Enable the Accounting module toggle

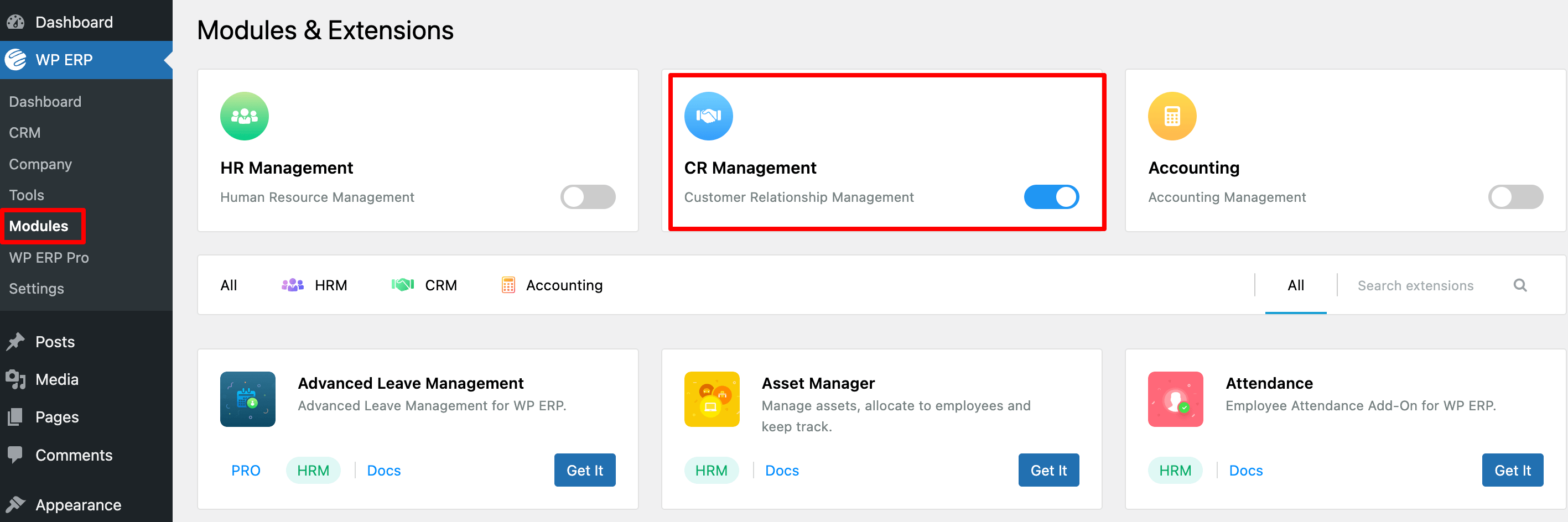(x=1515, y=196)
